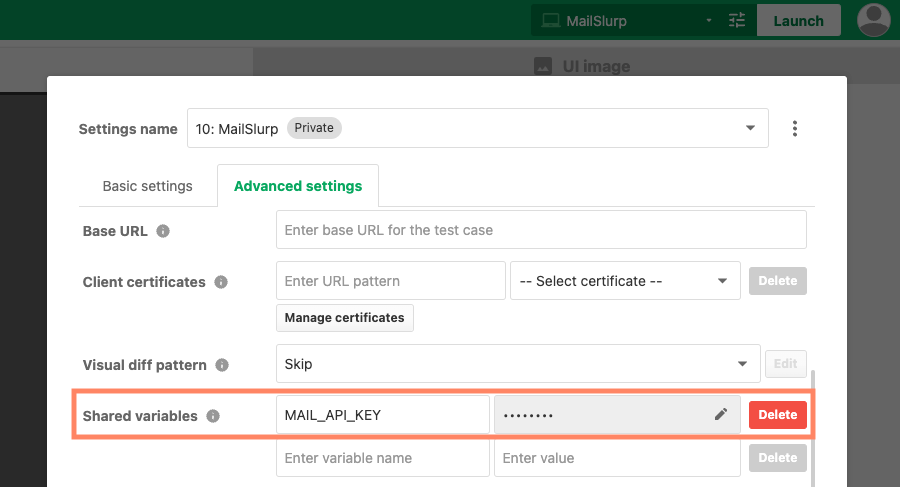900x487 pixels.
Task: Click the masked value field of MAIL_API_KEY
Action: (617, 415)
